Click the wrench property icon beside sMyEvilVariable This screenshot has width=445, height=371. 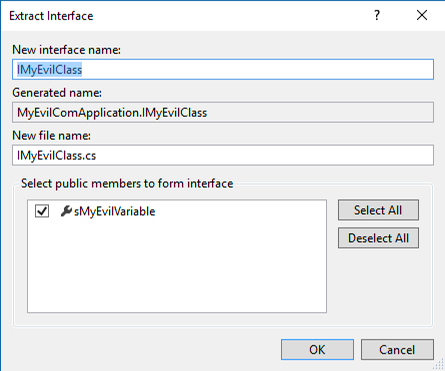pos(66,211)
